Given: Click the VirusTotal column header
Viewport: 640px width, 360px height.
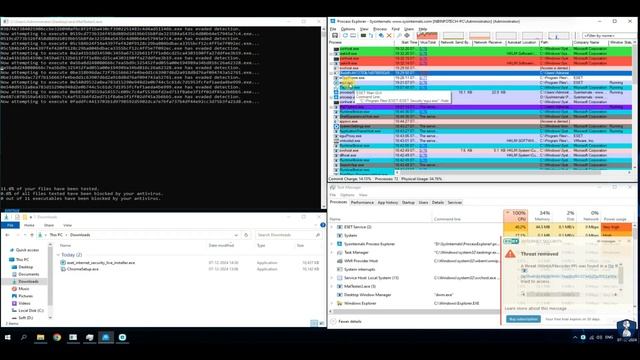Looking at the screenshot, I should 428,42.
